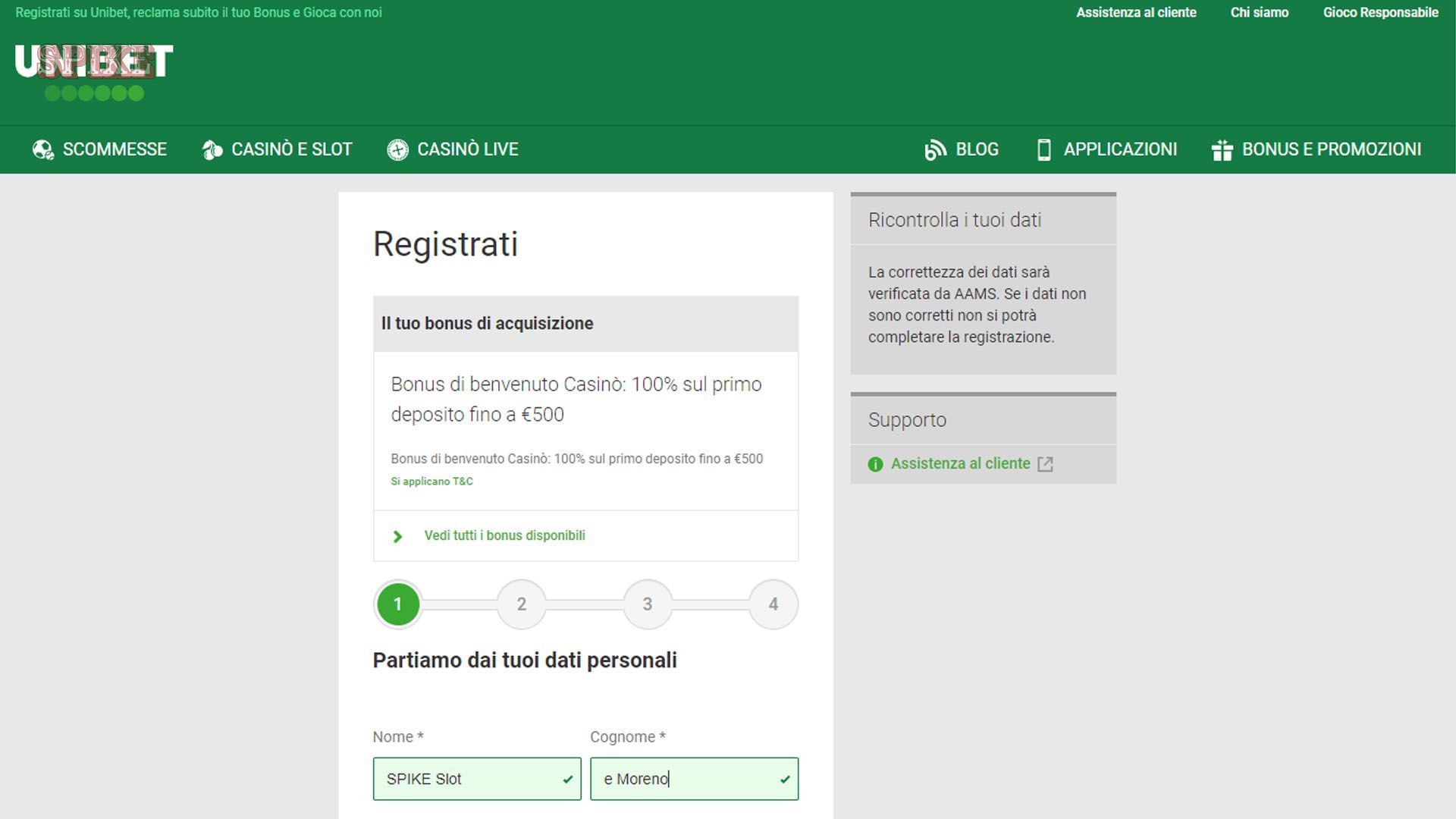
Task: Click Assistenza al cliente in the top bar
Action: tap(1135, 12)
